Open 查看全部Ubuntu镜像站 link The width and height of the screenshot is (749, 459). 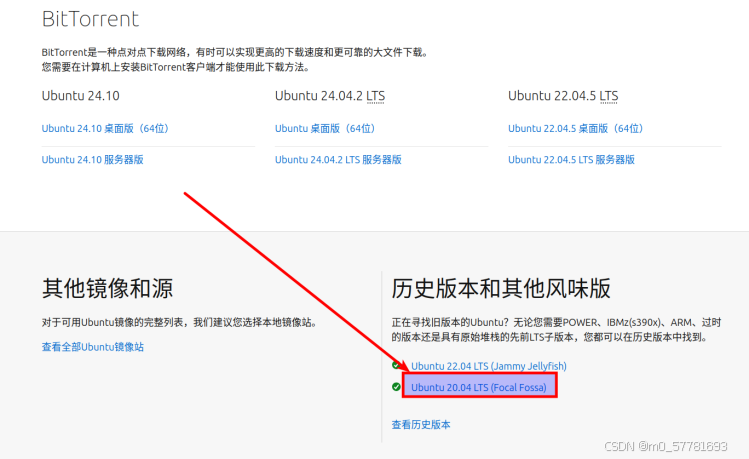click(93, 347)
